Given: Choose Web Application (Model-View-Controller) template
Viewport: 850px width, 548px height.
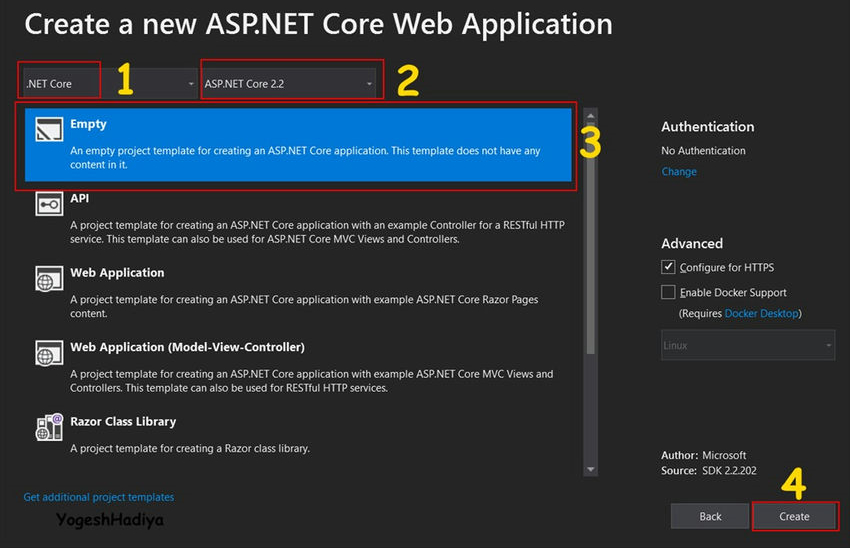Looking at the screenshot, I should [298, 367].
